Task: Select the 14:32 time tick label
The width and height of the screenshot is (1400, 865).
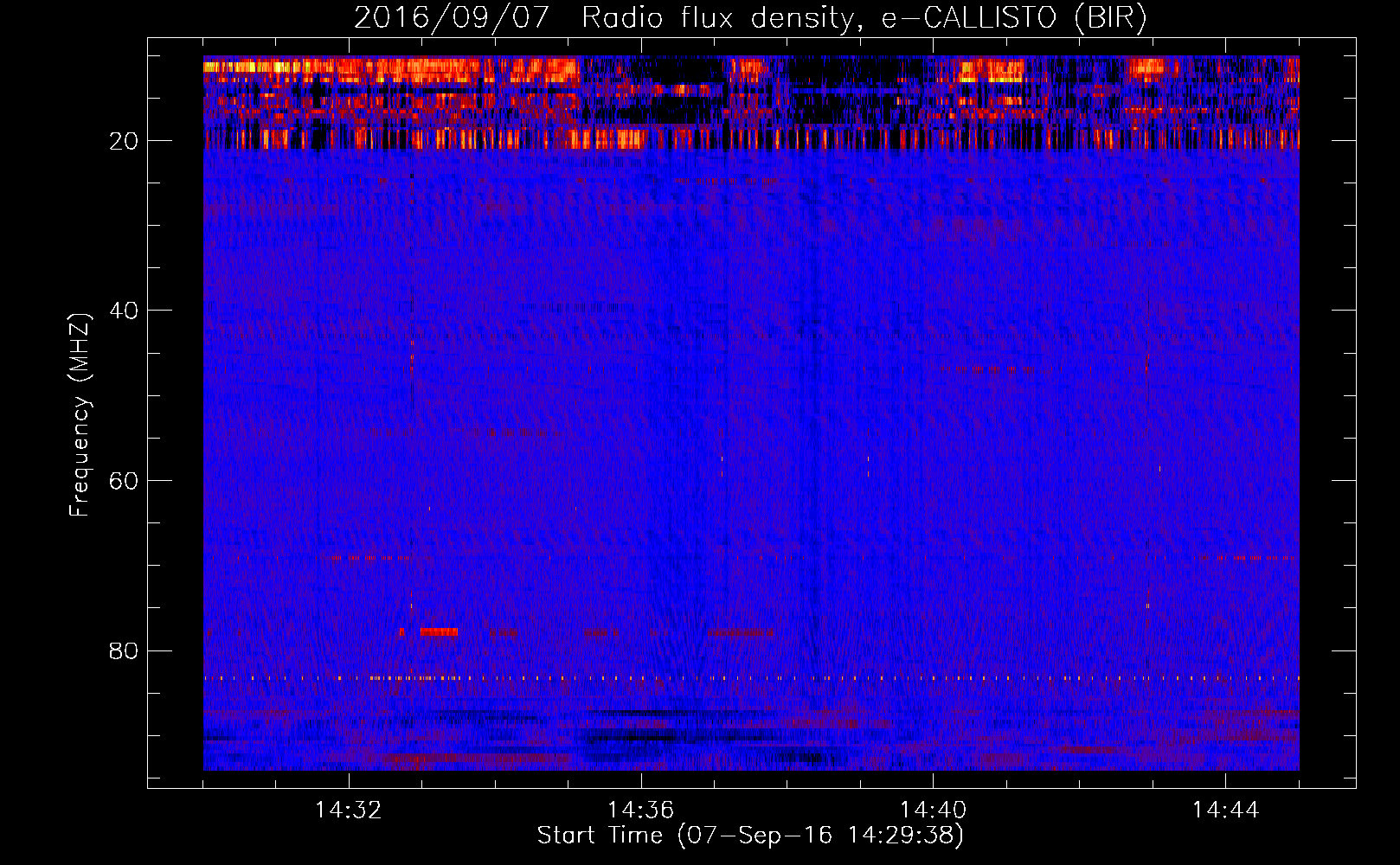Action: pos(349,811)
